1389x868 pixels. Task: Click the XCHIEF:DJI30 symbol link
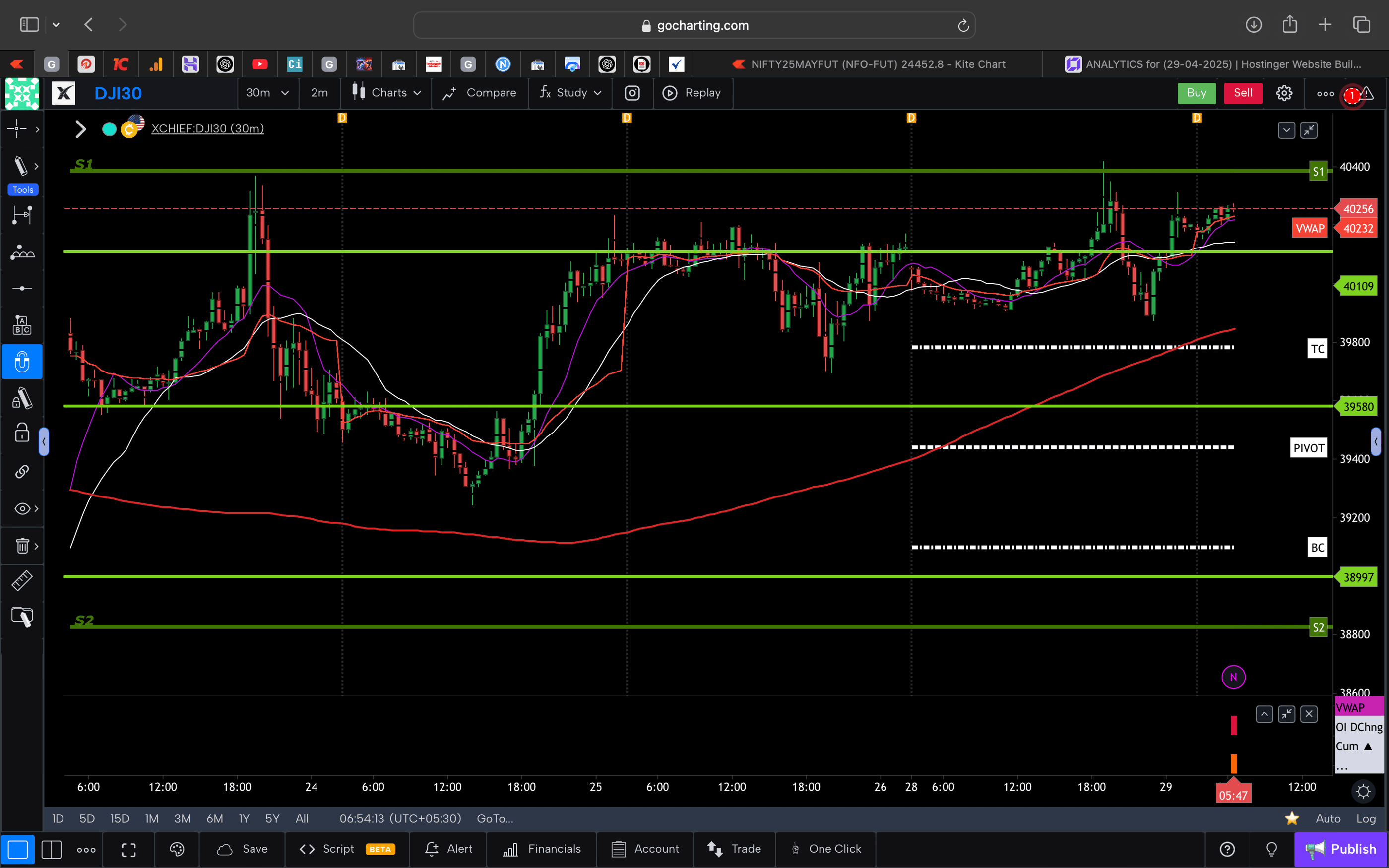pyautogui.click(x=207, y=128)
